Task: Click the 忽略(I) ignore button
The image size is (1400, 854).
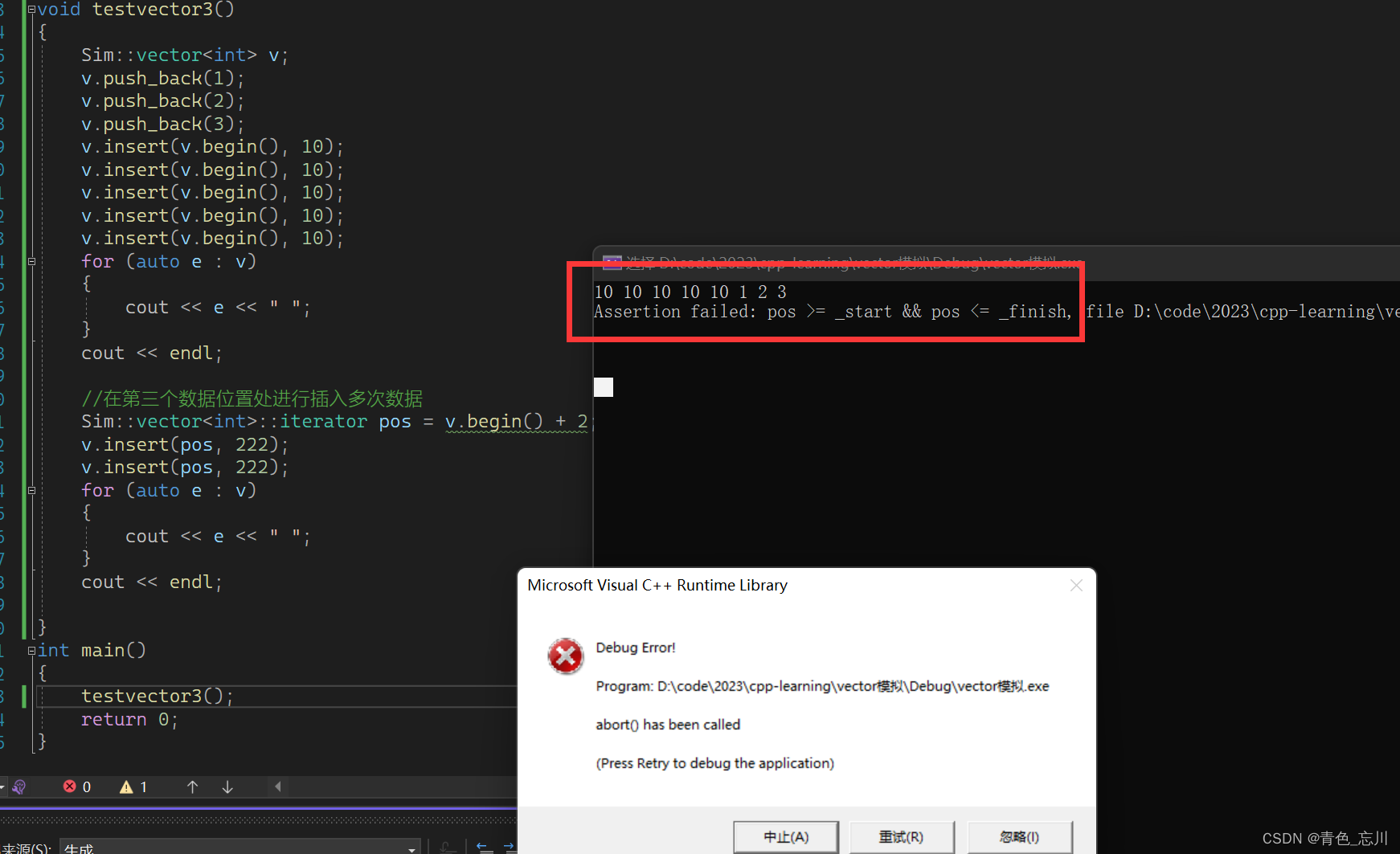Action: 1020,837
